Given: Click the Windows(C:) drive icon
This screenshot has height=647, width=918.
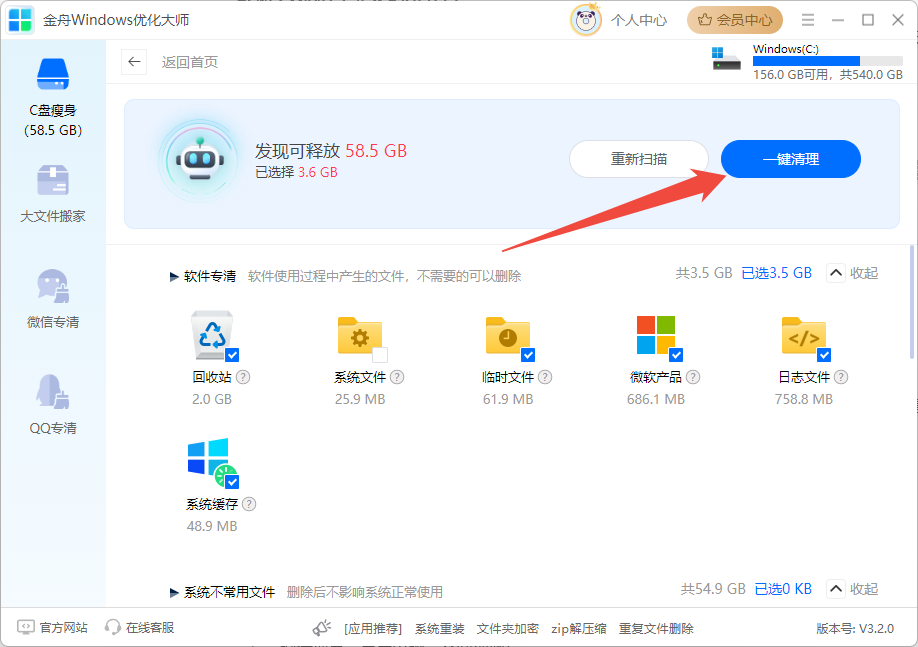Looking at the screenshot, I should tap(726, 59).
